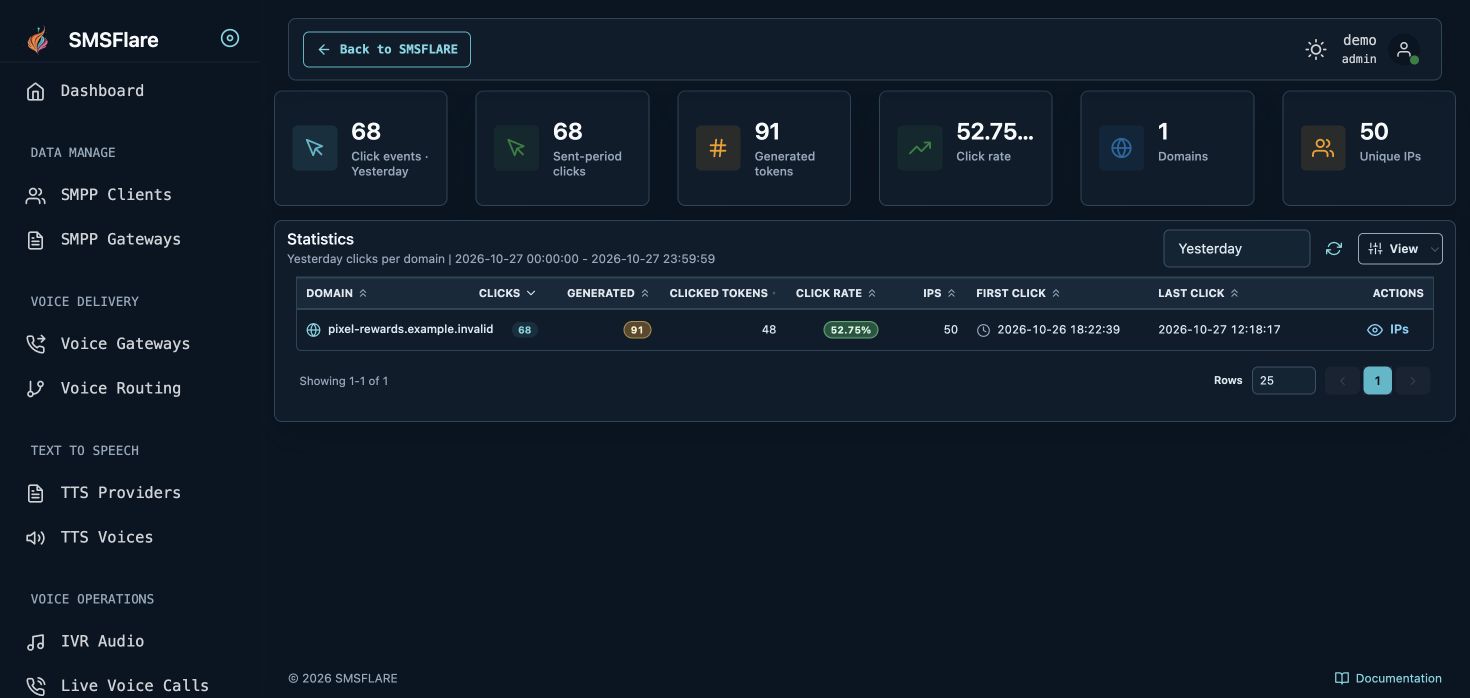Screen dimensions: 1470x698
Task: Click the IVR Audio music note icon
Action: [36, 642]
